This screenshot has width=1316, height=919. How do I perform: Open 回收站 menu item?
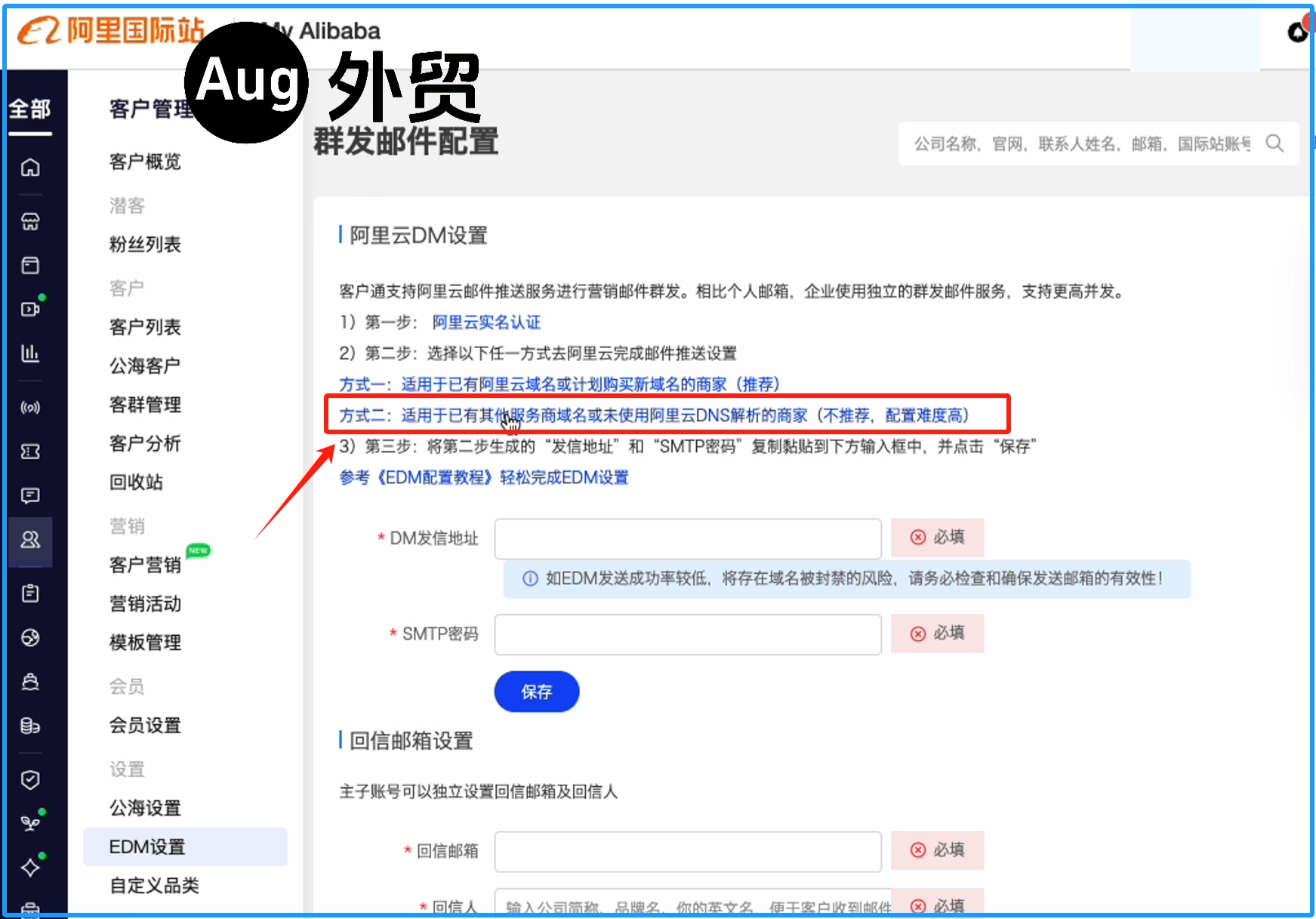tap(136, 482)
